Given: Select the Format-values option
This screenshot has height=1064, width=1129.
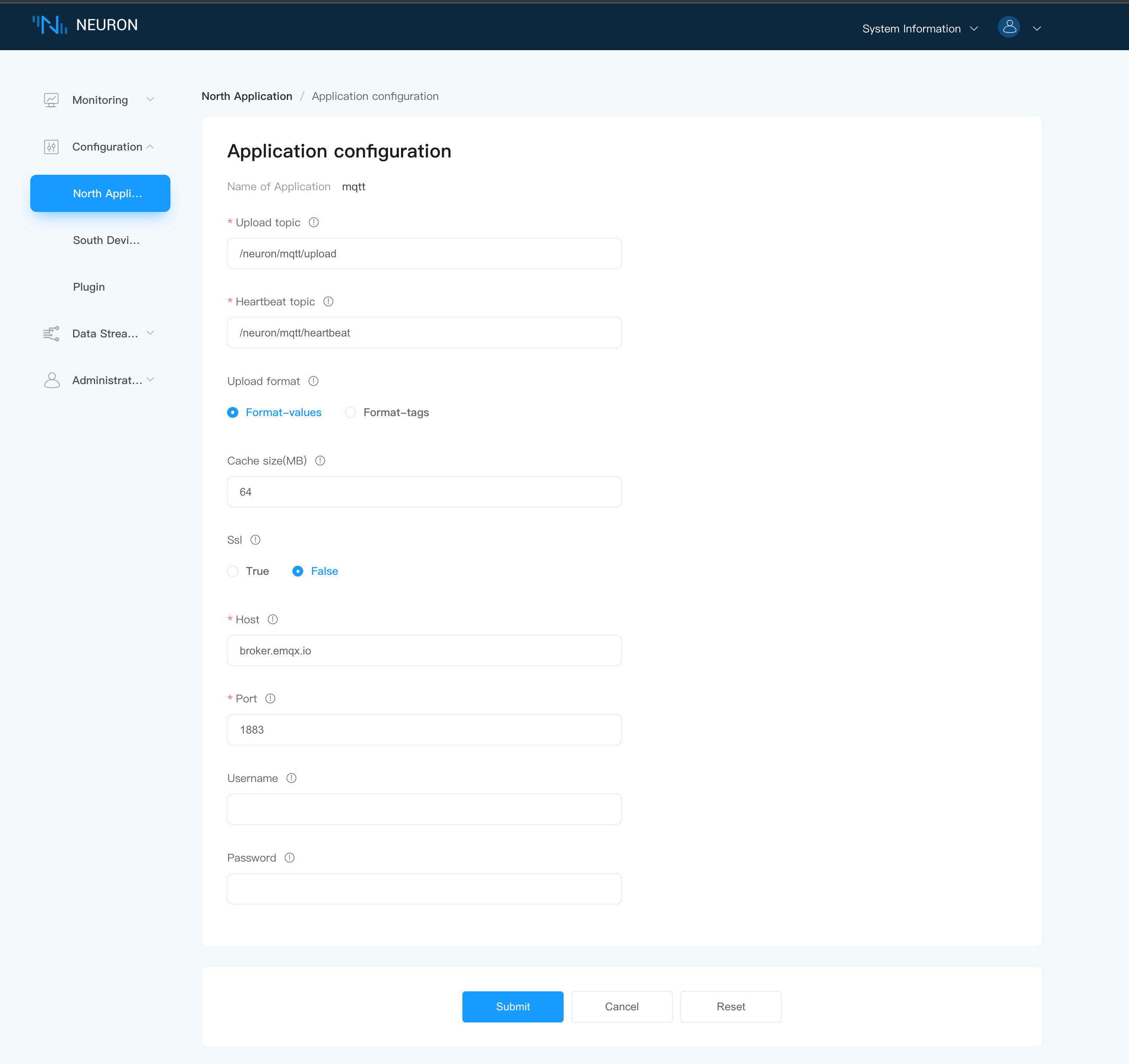Looking at the screenshot, I should 233,412.
